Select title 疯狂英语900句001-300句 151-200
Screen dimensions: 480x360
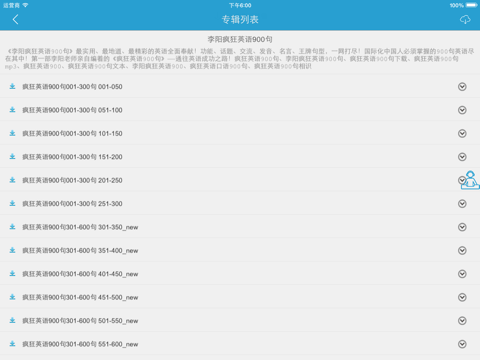(x=72, y=157)
